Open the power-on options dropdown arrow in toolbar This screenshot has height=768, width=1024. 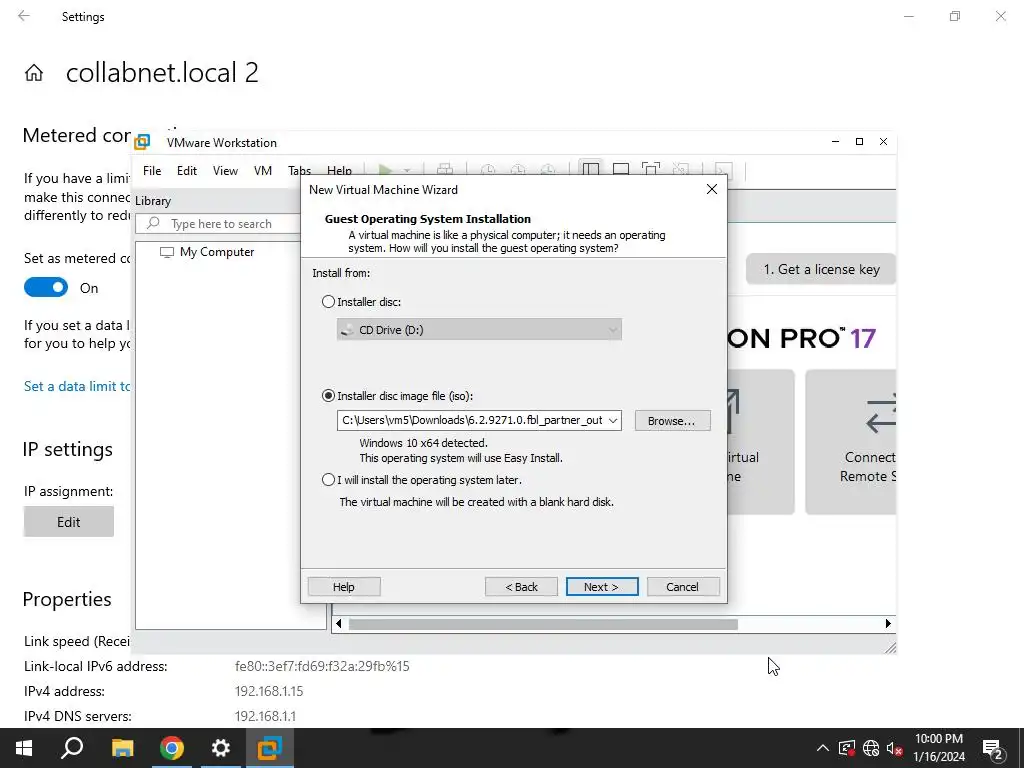pos(406,170)
